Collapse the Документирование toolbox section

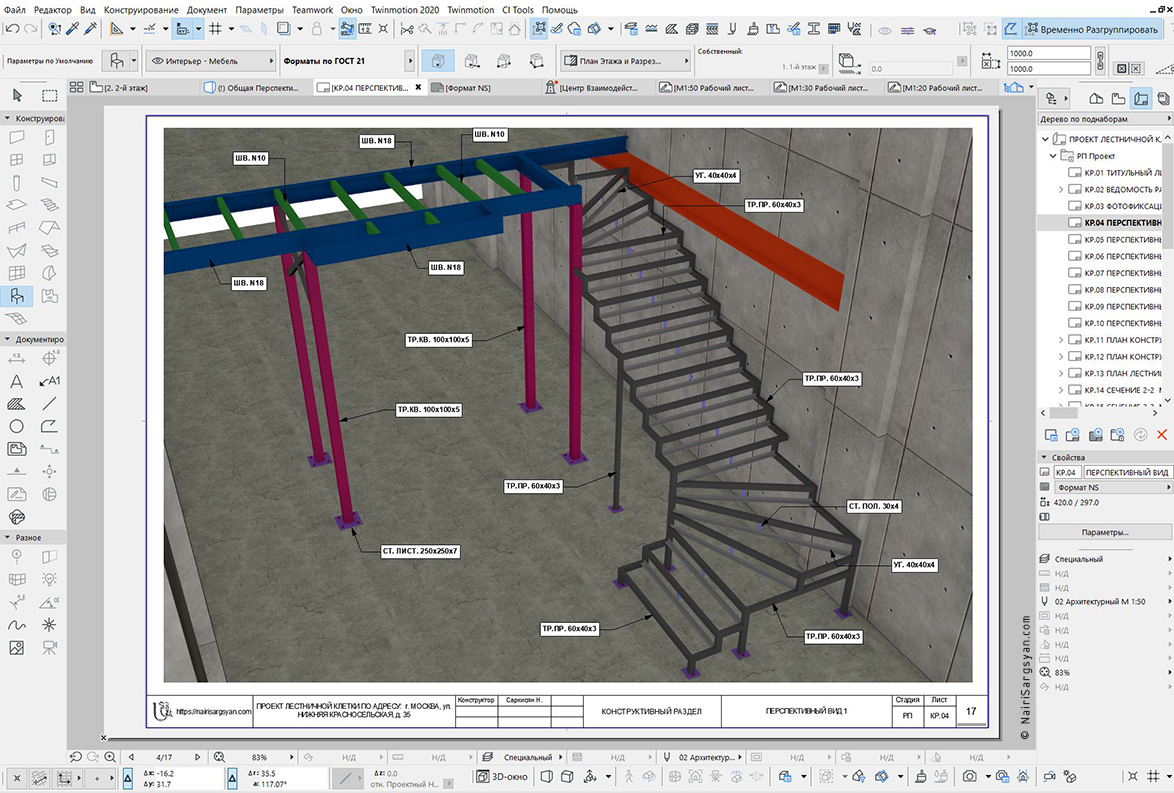coord(7,339)
